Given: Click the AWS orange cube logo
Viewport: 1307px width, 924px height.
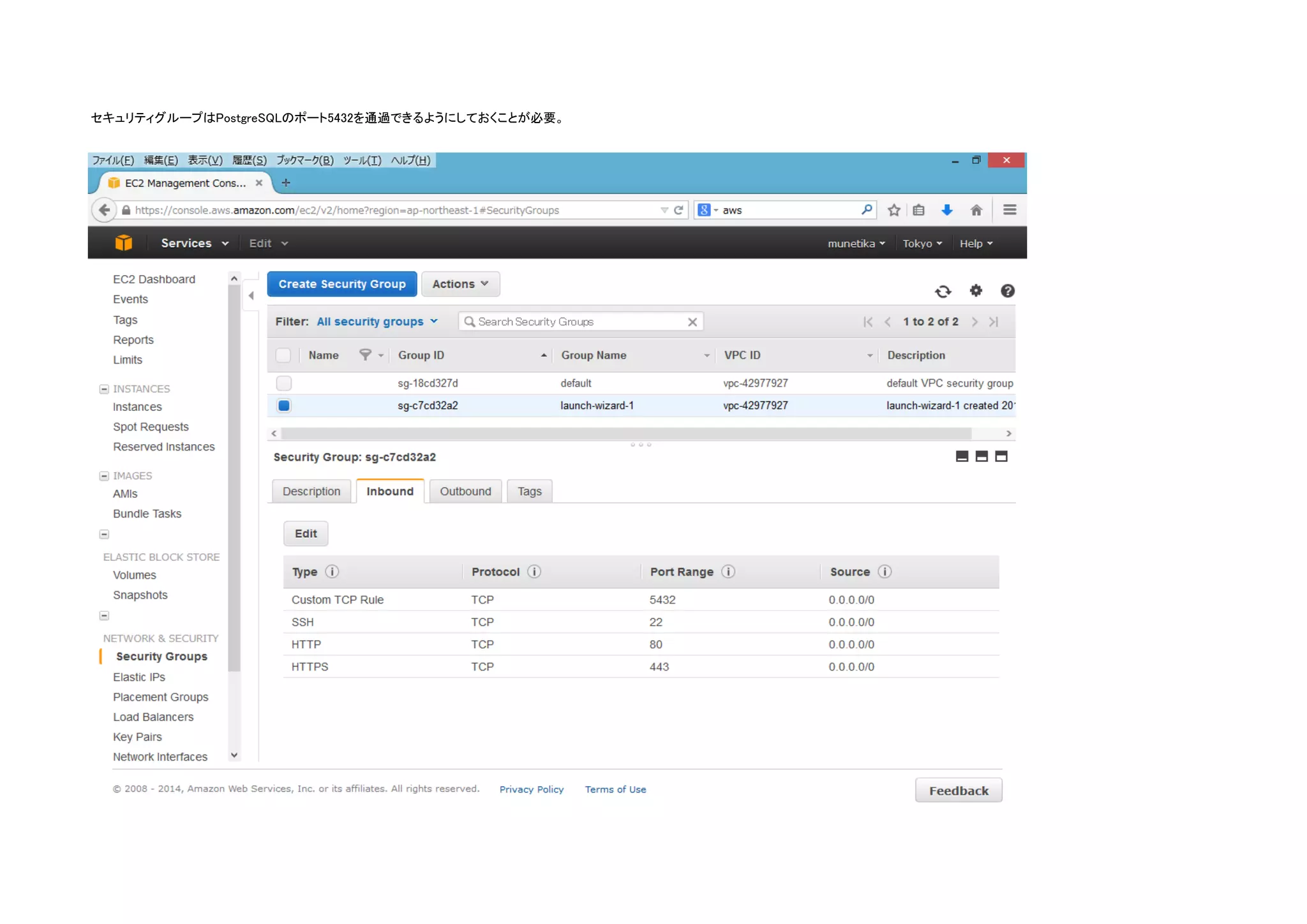Looking at the screenshot, I should pyautogui.click(x=123, y=243).
